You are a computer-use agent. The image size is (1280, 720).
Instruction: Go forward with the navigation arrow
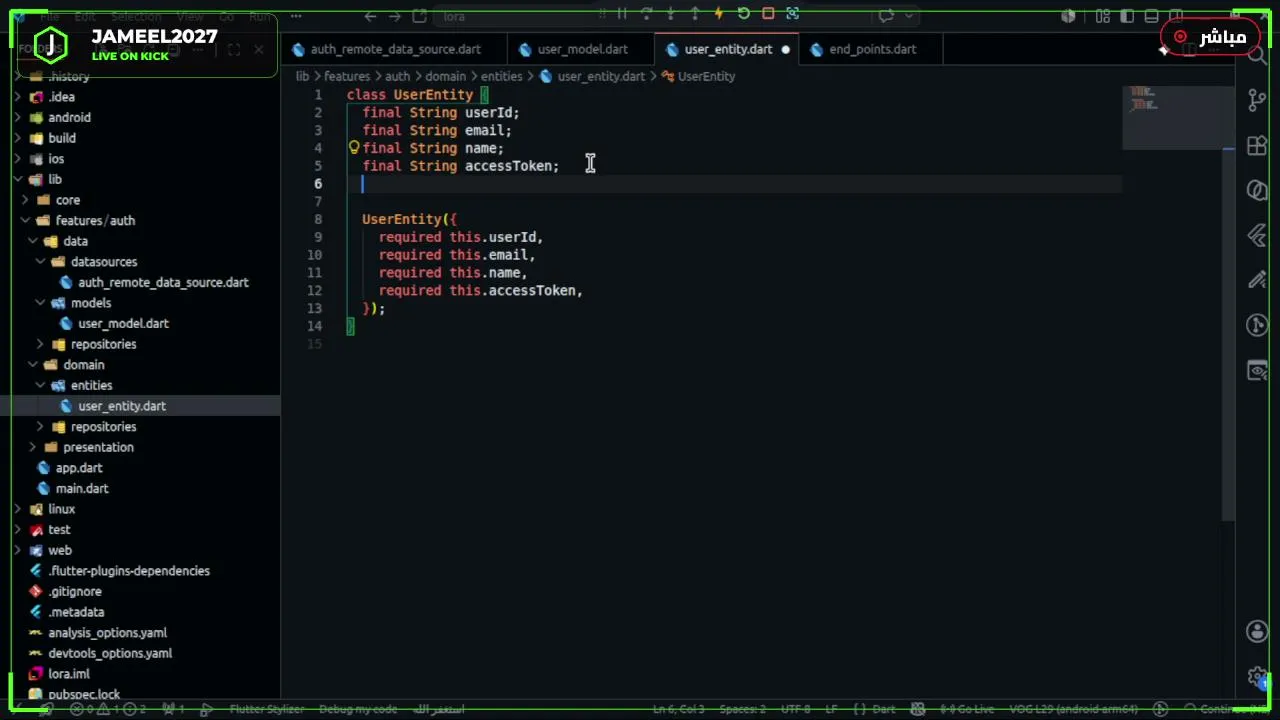[x=395, y=16]
